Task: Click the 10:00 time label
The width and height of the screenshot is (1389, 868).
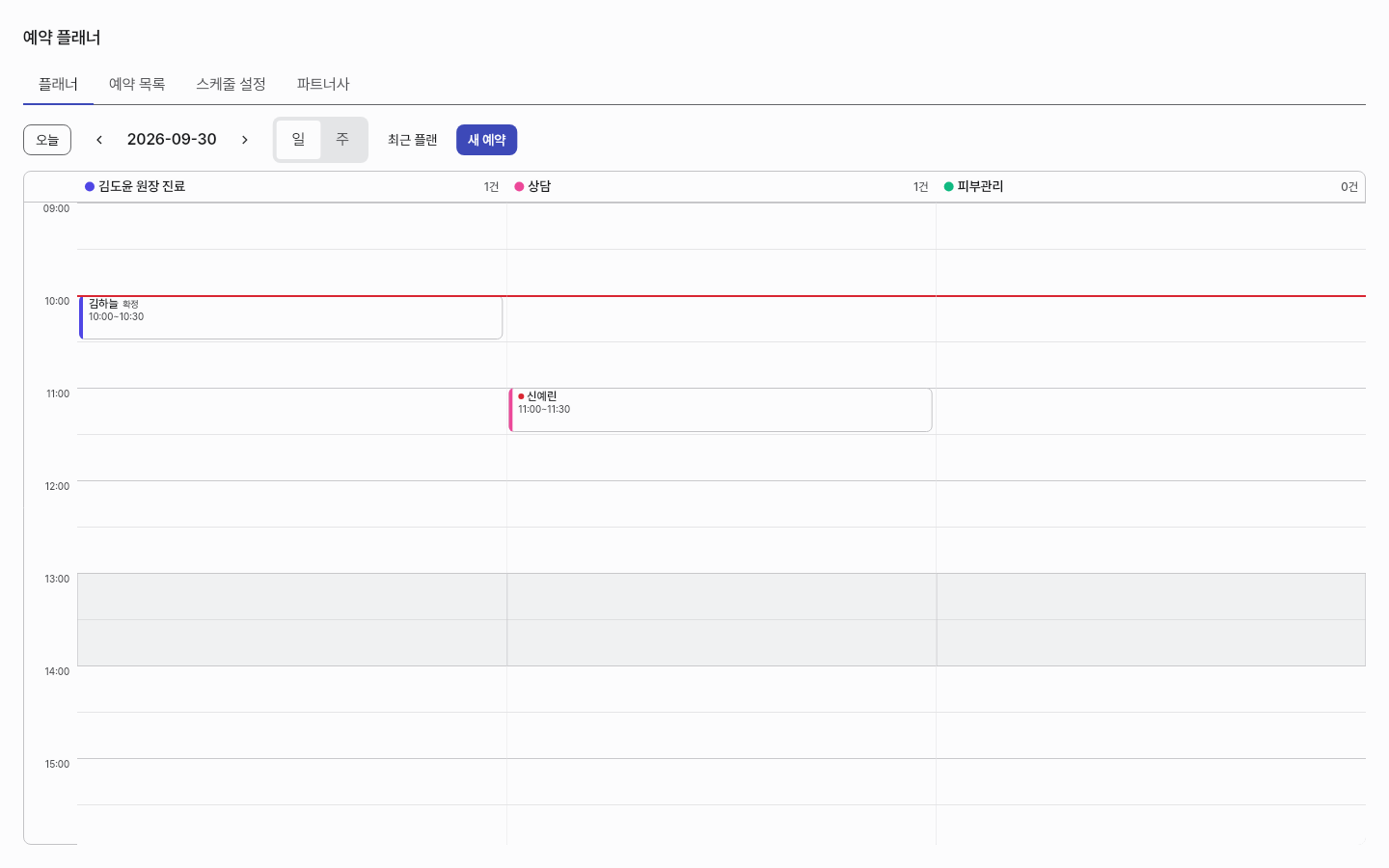Action: [x=57, y=301]
